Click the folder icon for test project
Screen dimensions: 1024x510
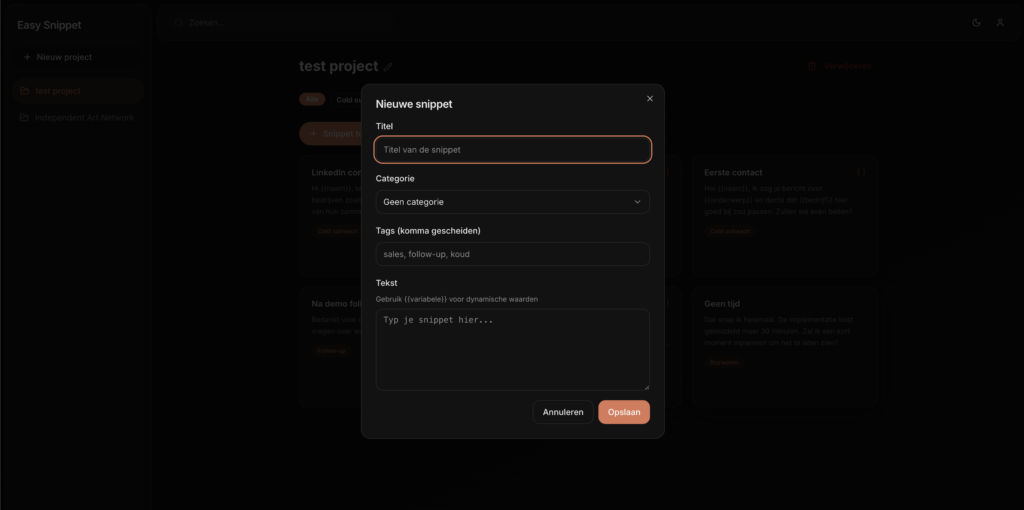(25, 91)
